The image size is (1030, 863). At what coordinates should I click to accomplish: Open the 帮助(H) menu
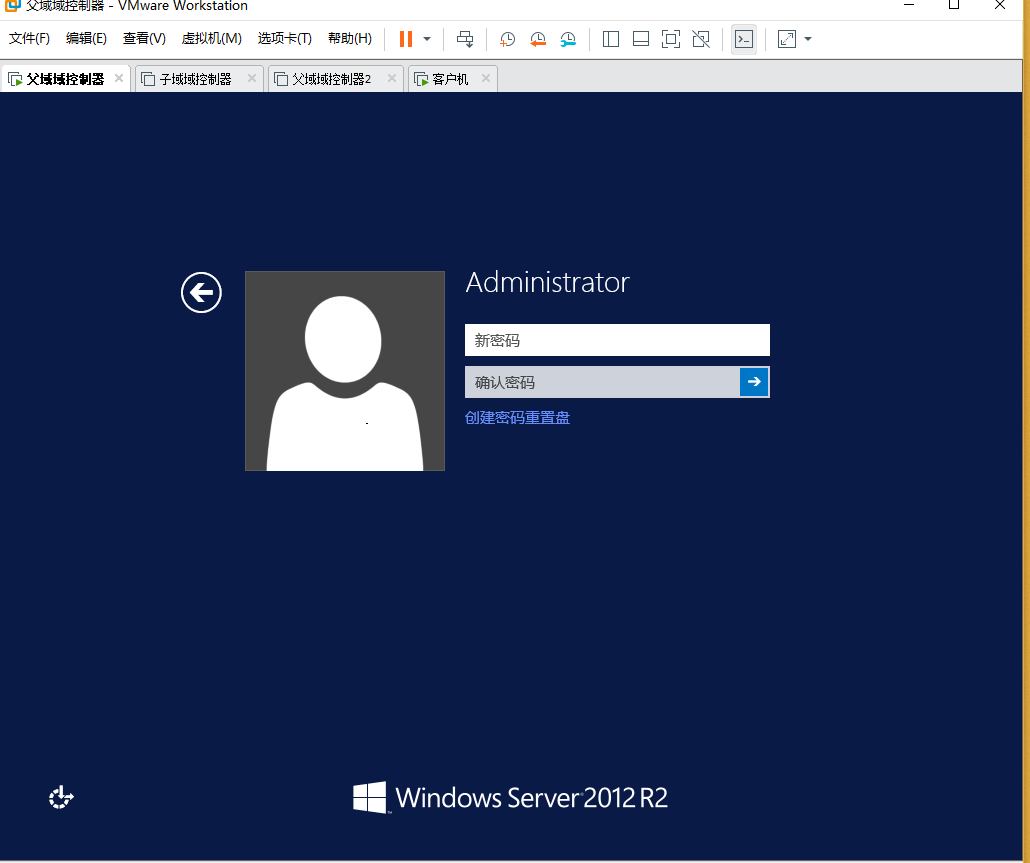349,38
